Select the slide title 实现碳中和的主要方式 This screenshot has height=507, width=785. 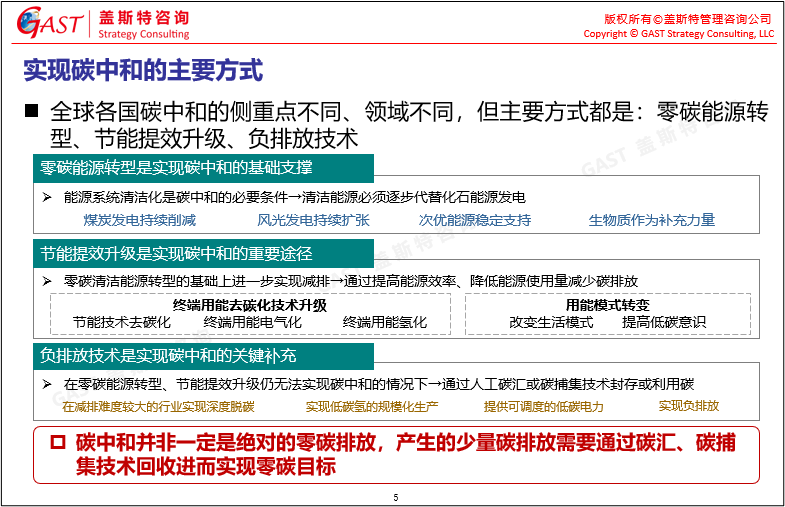click(143, 71)
